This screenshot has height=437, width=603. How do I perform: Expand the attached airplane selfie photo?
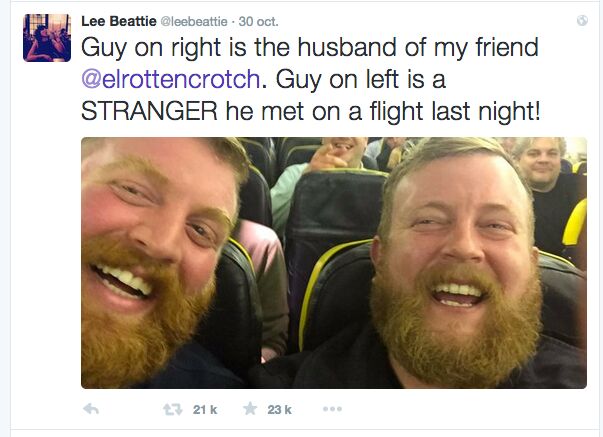pos(334,263)
